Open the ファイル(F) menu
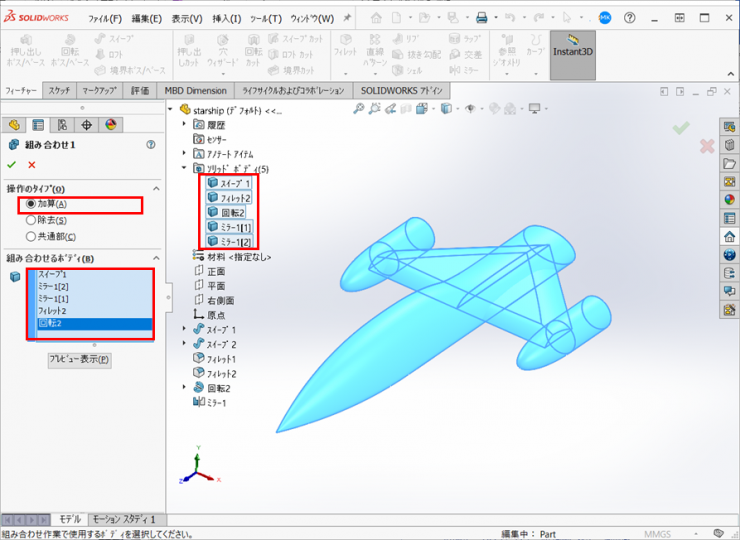740x540 pixels. tap(105, 18)
